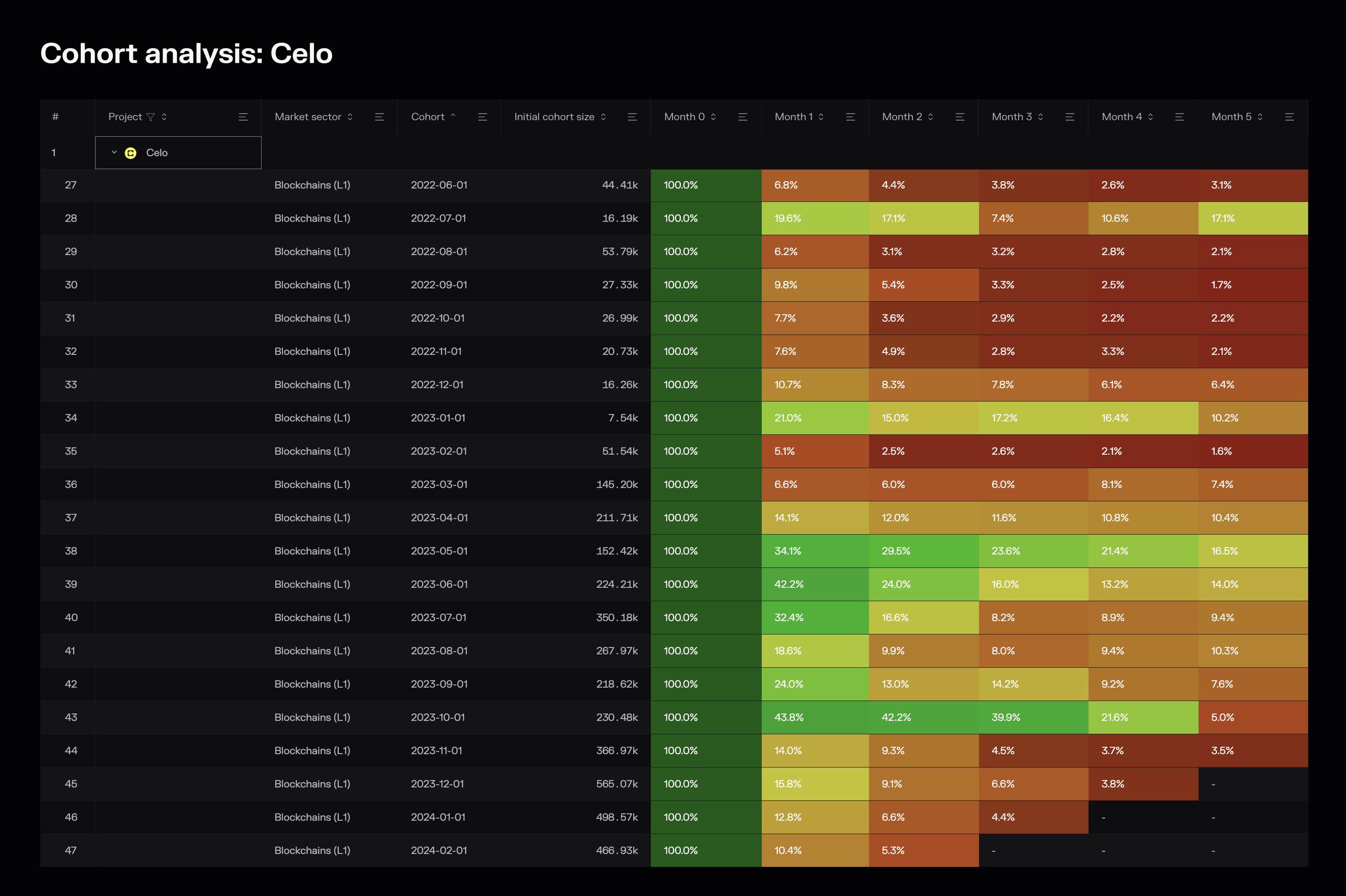Image resolution: width=1346 pixels, height=896 pixels.
Task: Open the Month 3 column menu icon
Action: point(1070,117)
